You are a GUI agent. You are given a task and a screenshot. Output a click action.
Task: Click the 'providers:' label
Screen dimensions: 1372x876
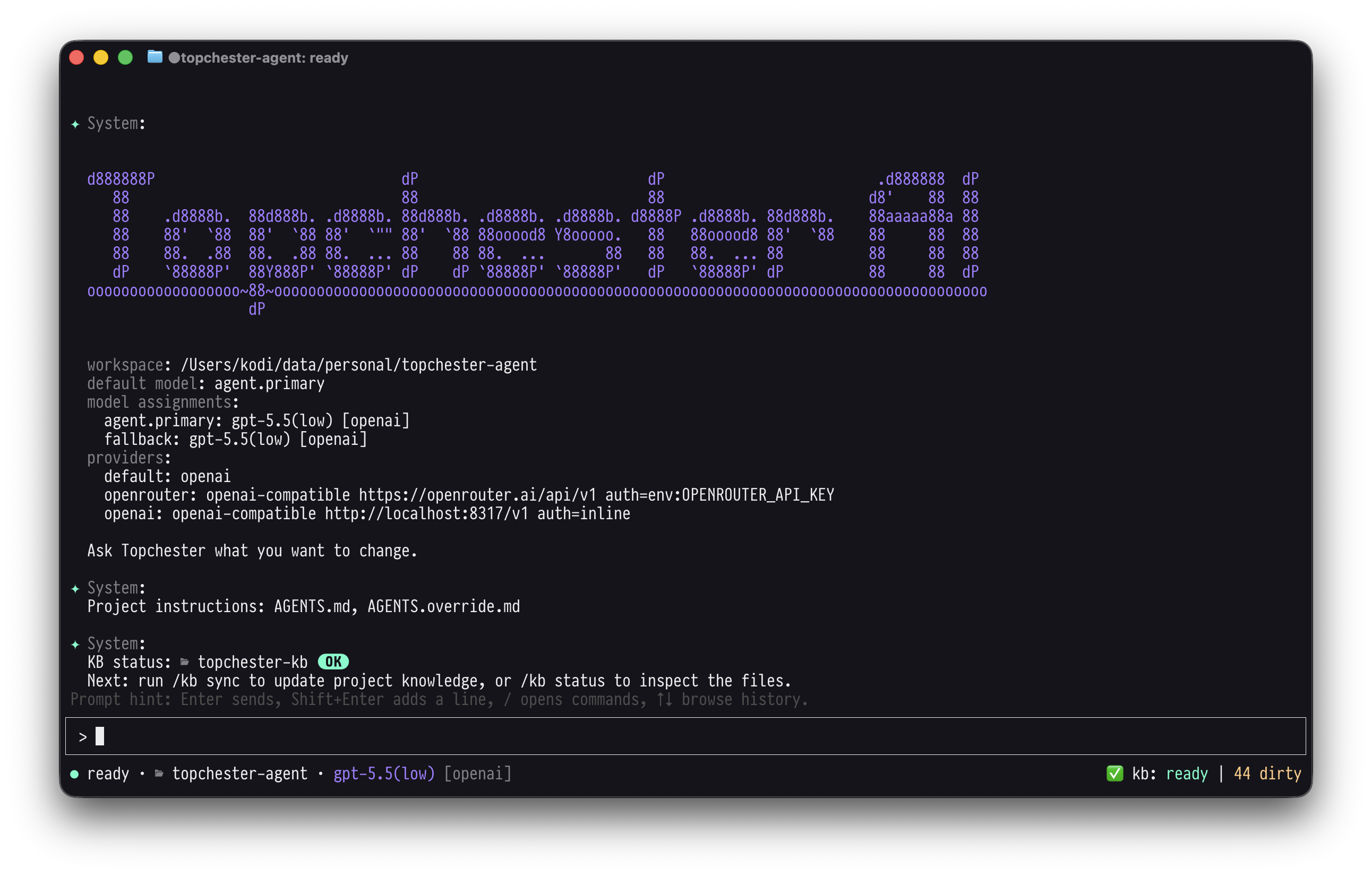[130, 459]
